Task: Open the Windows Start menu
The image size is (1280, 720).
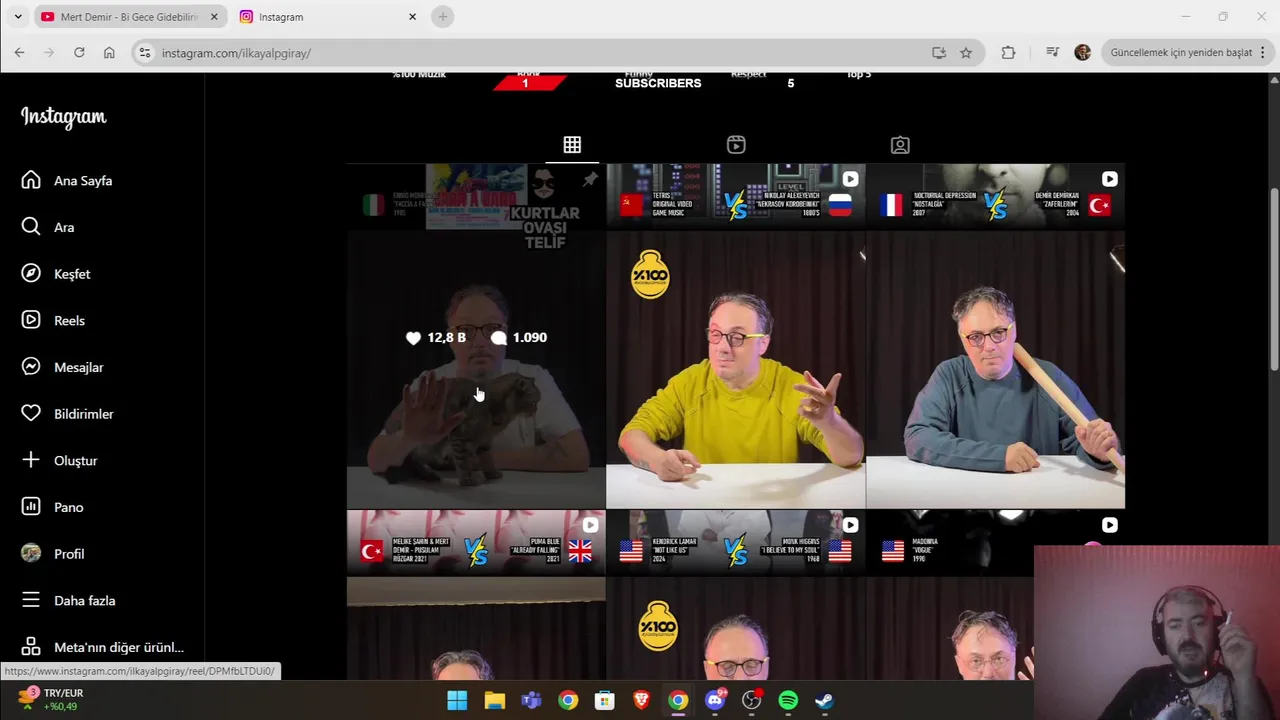Action: click(457, 700)
